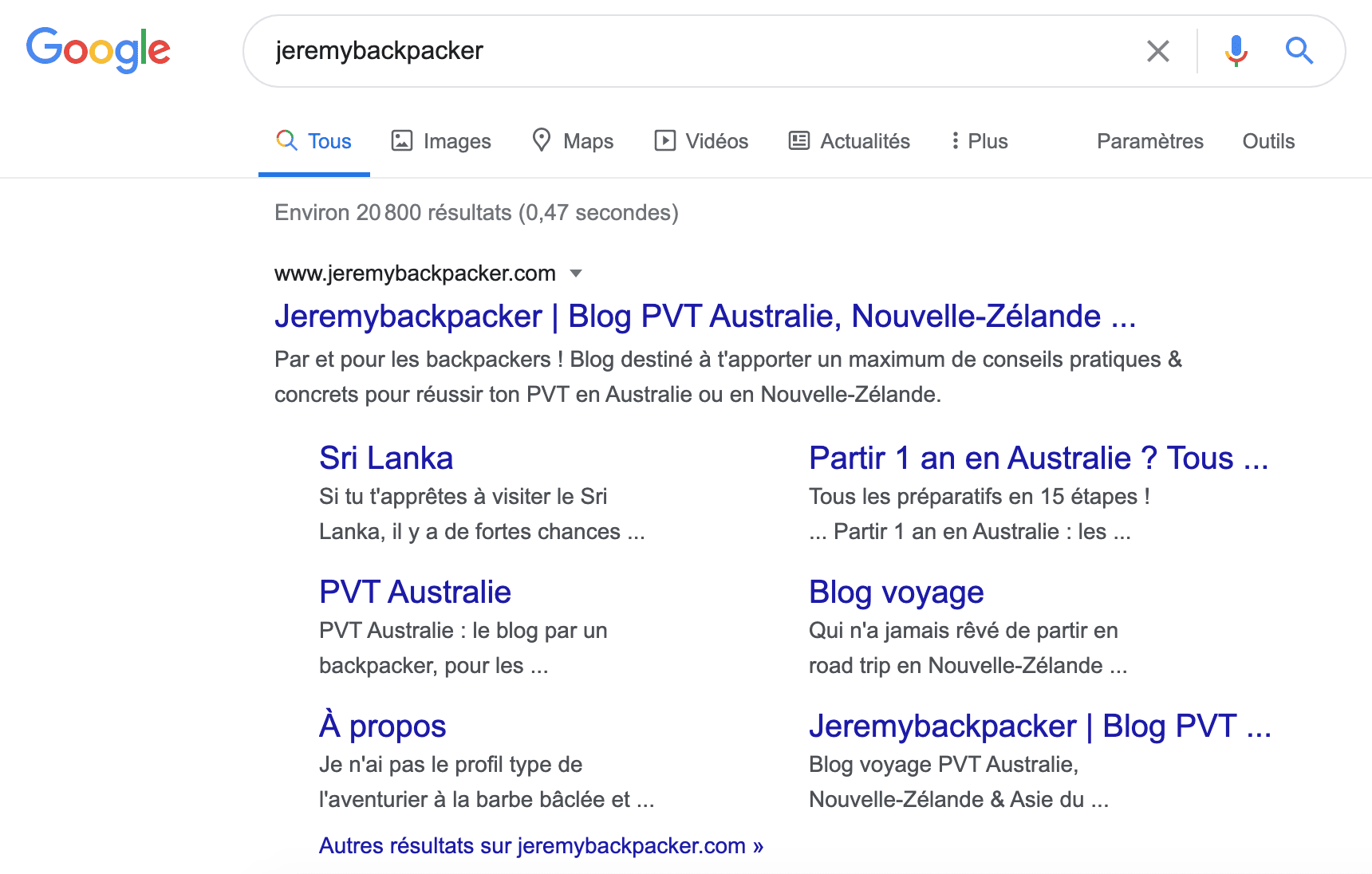The width and height of the screenshot is (1372, 874).
Task: Open the Maps tab
Action: pos(573,141)
